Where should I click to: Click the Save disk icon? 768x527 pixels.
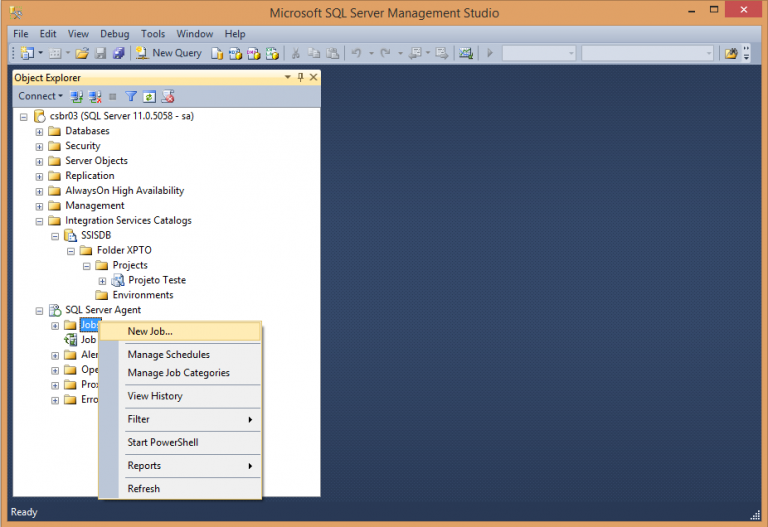100,53
